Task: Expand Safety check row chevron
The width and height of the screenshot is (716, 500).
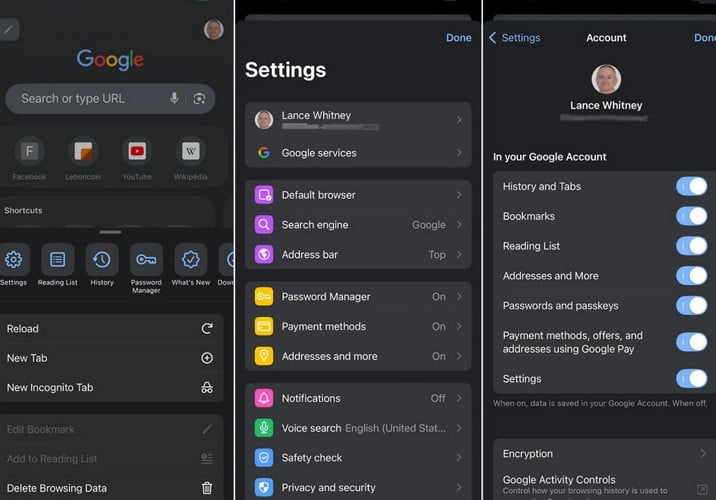Action: pyautogui.click(x=459, y=458)
